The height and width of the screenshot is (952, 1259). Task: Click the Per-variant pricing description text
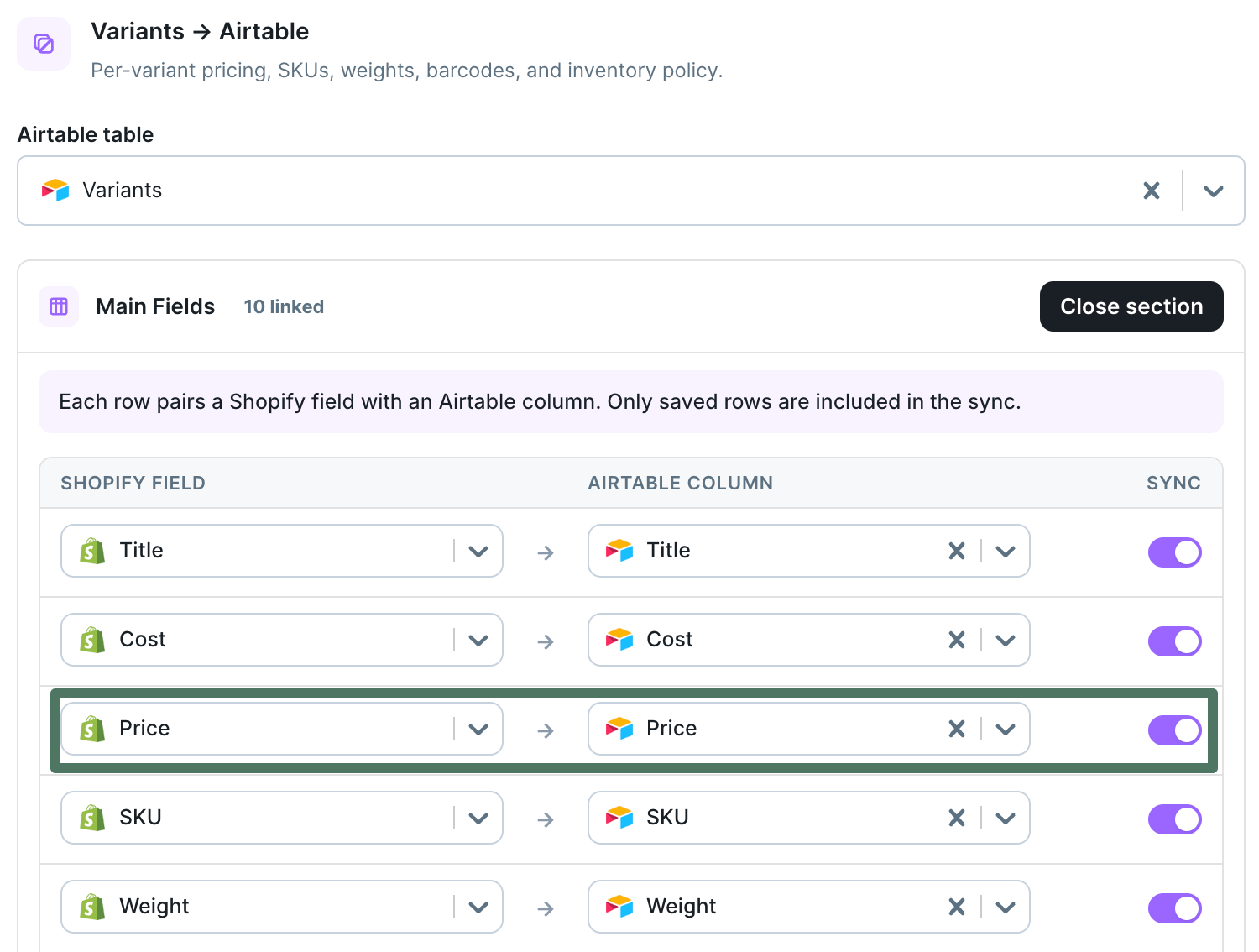click(406, 71)
